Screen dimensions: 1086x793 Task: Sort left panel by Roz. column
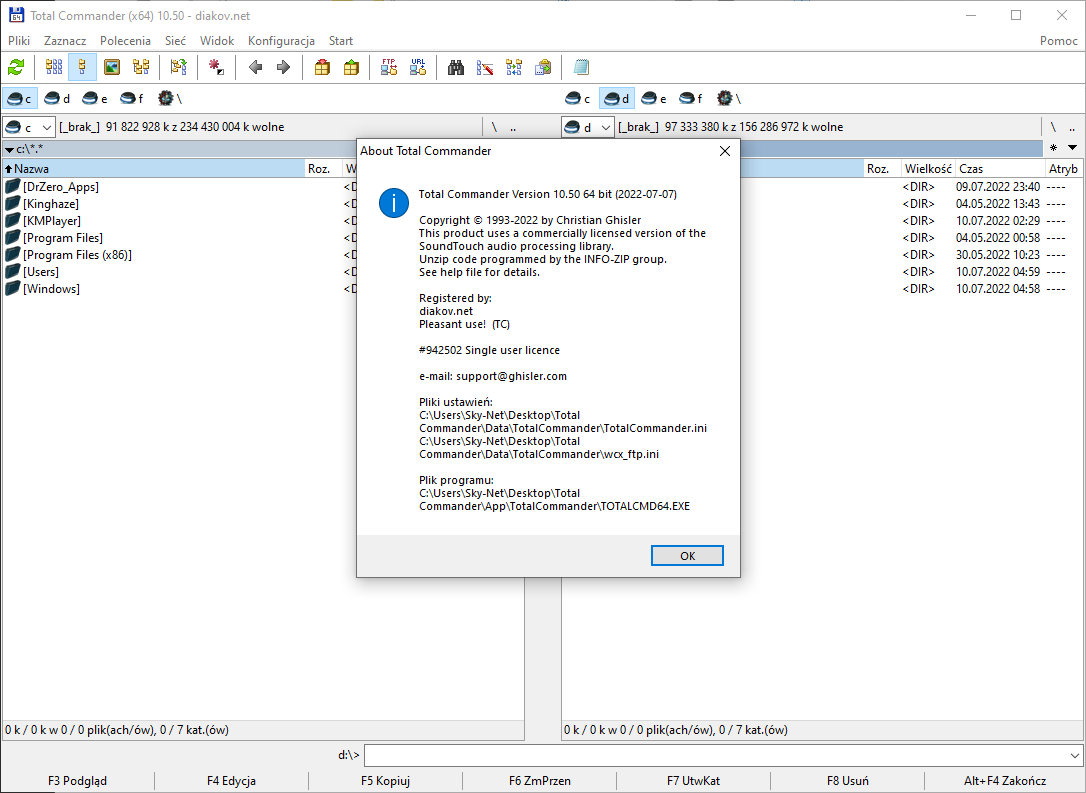323,168
